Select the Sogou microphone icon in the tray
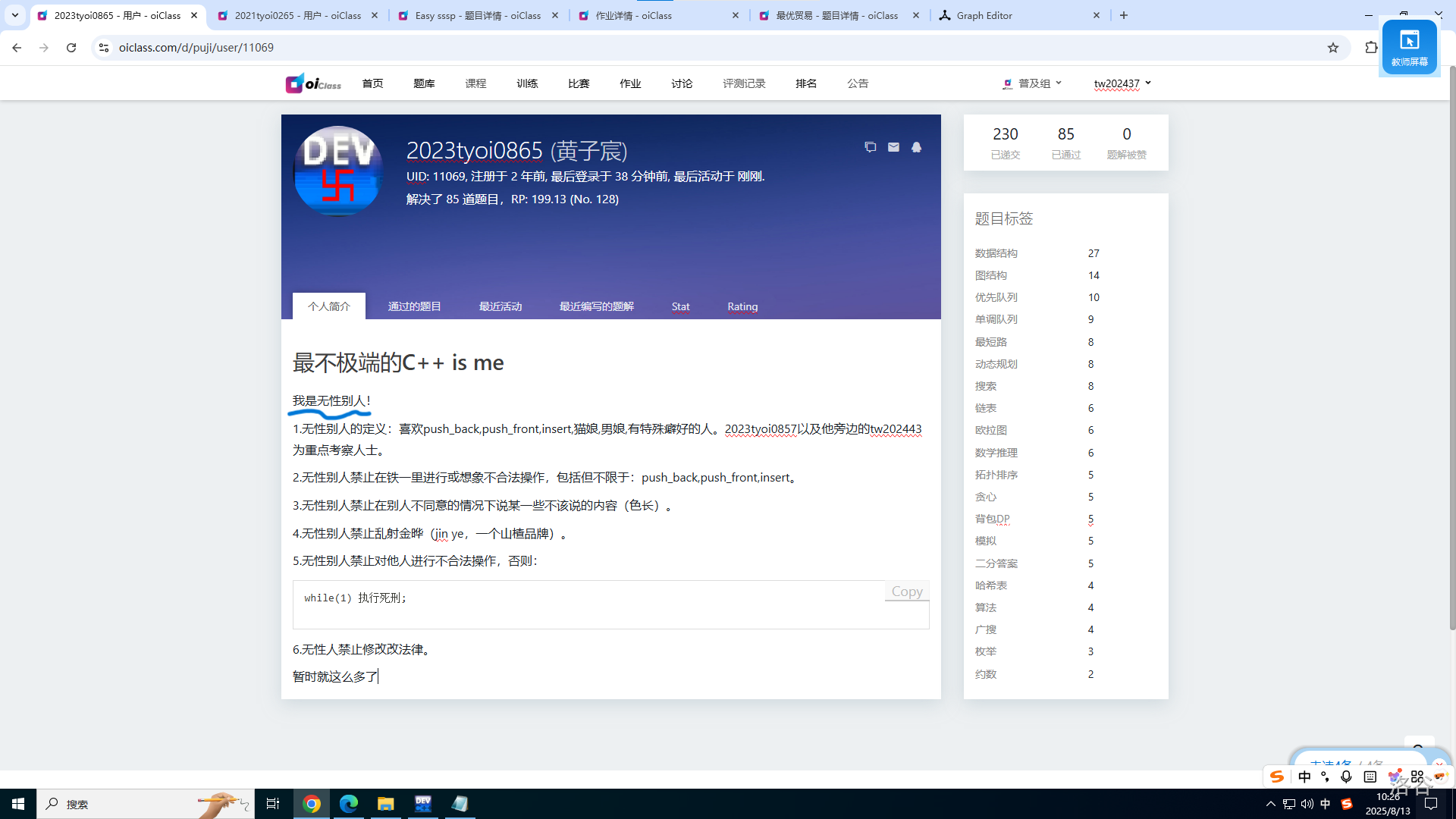Viewport: 1456px width, 819px height. [x=1347, y=777]
